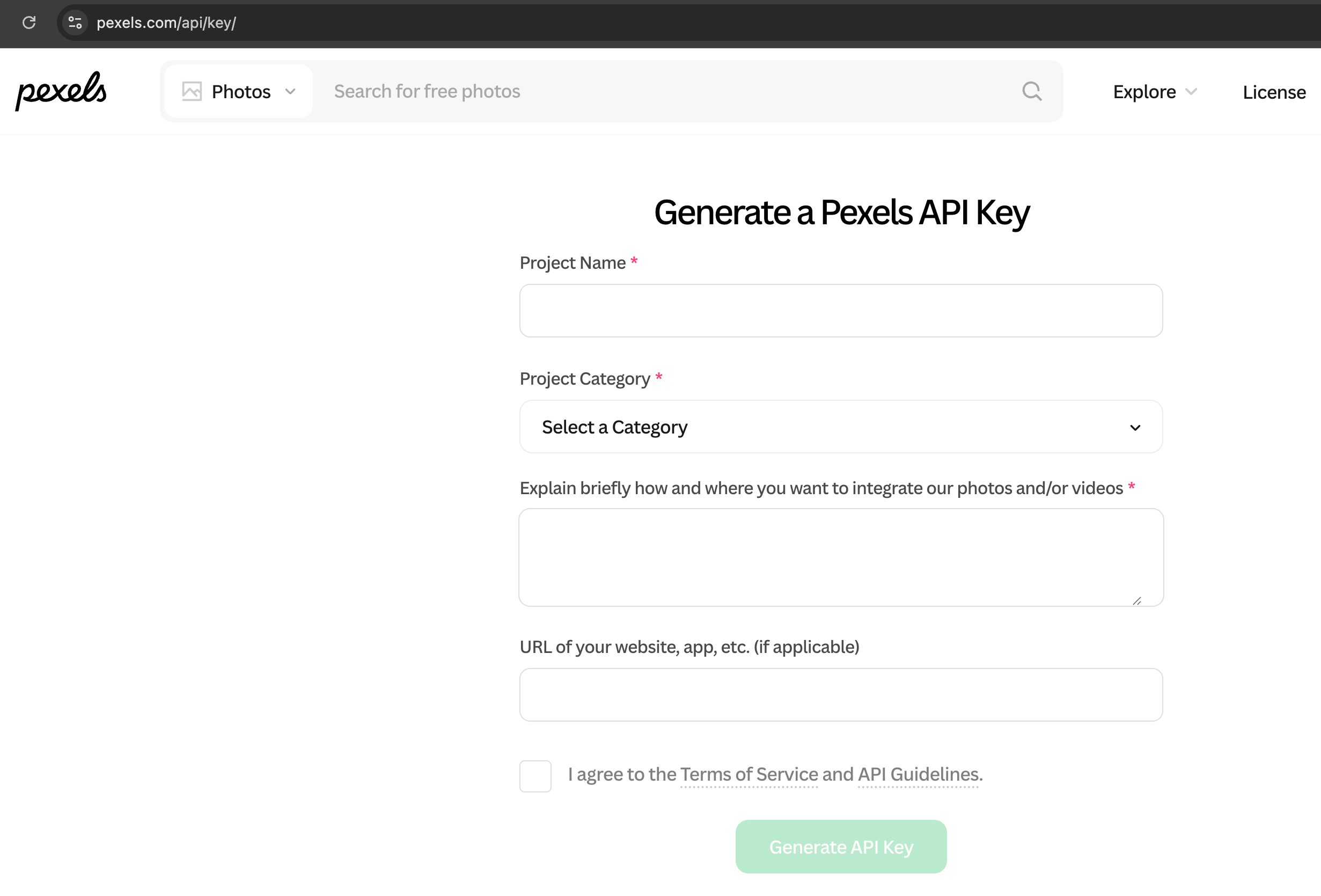This screenshot has width=1321, height=896.
Task: Open the API Guidelines link
Action: (x=918, y=774)
